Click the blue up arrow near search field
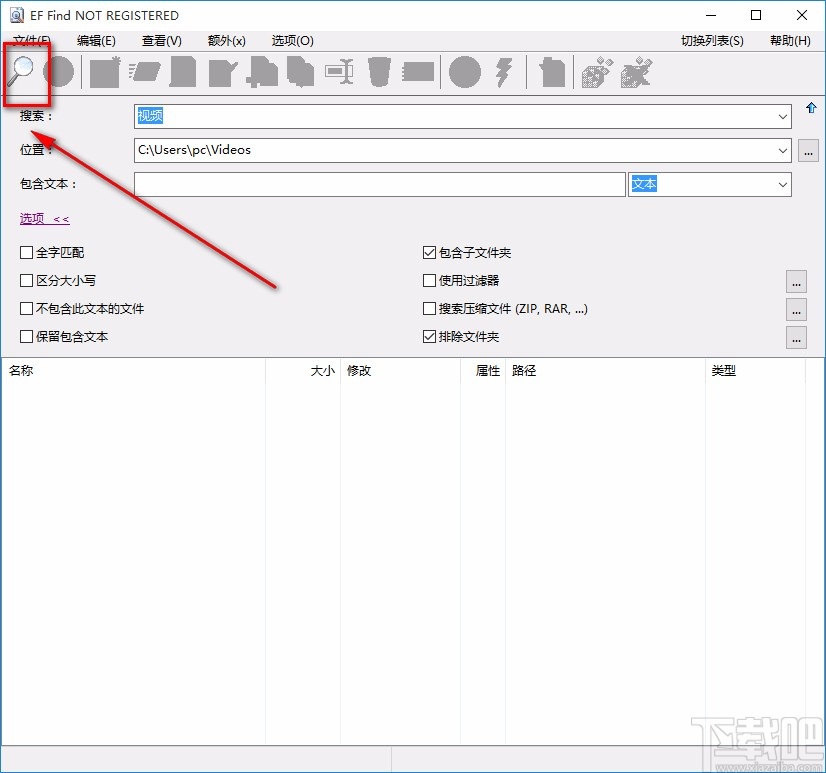 [812, 108]
